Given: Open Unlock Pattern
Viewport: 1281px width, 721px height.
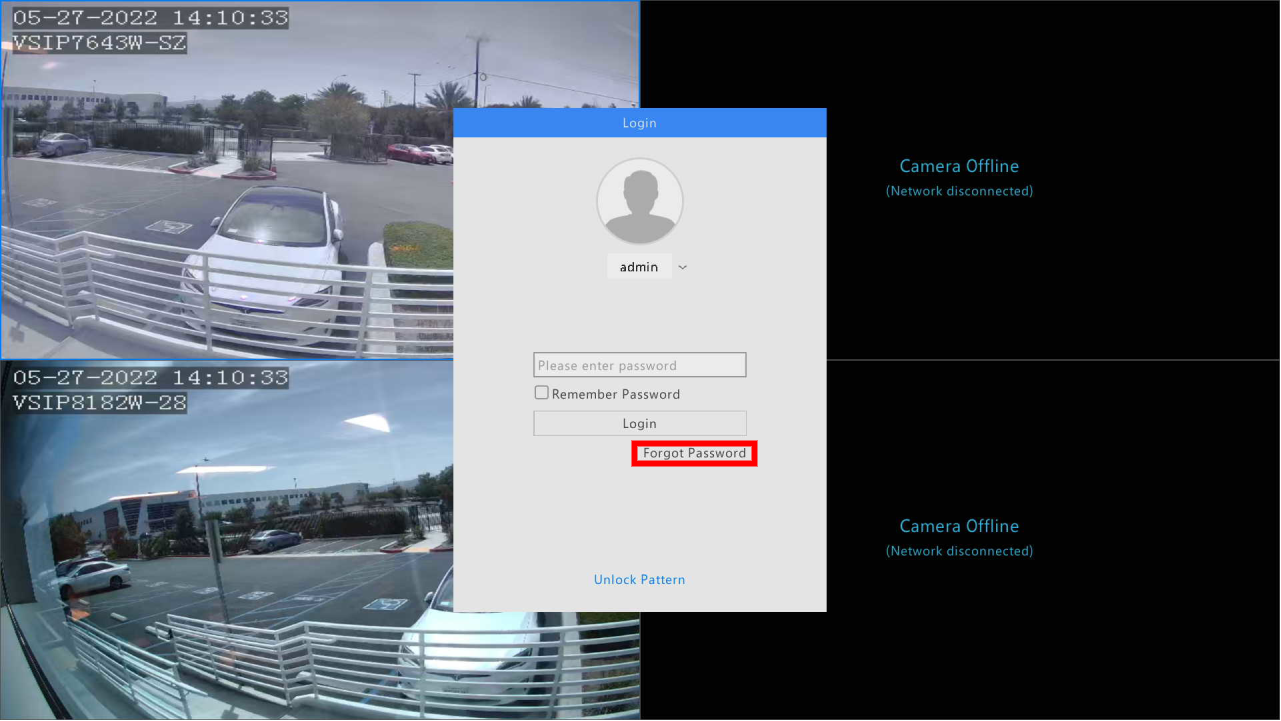Looking at the screenshot, I should coord(639,579).
